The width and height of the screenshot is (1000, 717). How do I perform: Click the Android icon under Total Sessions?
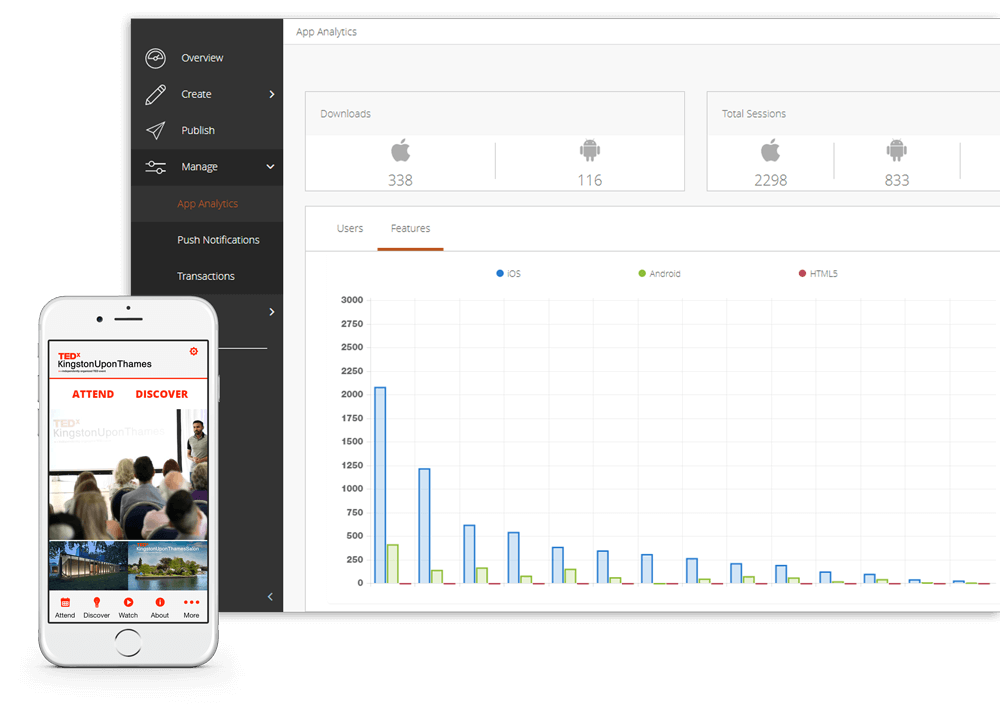(897, 151)
